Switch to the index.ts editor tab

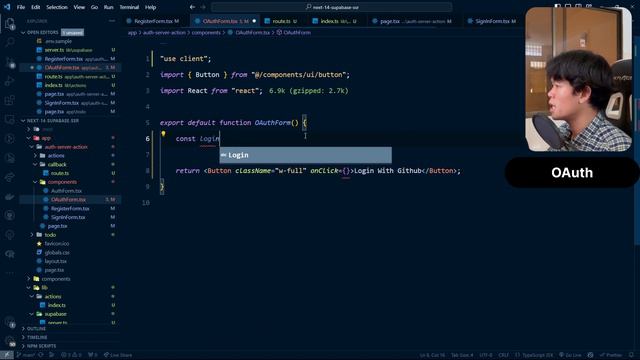335,21
